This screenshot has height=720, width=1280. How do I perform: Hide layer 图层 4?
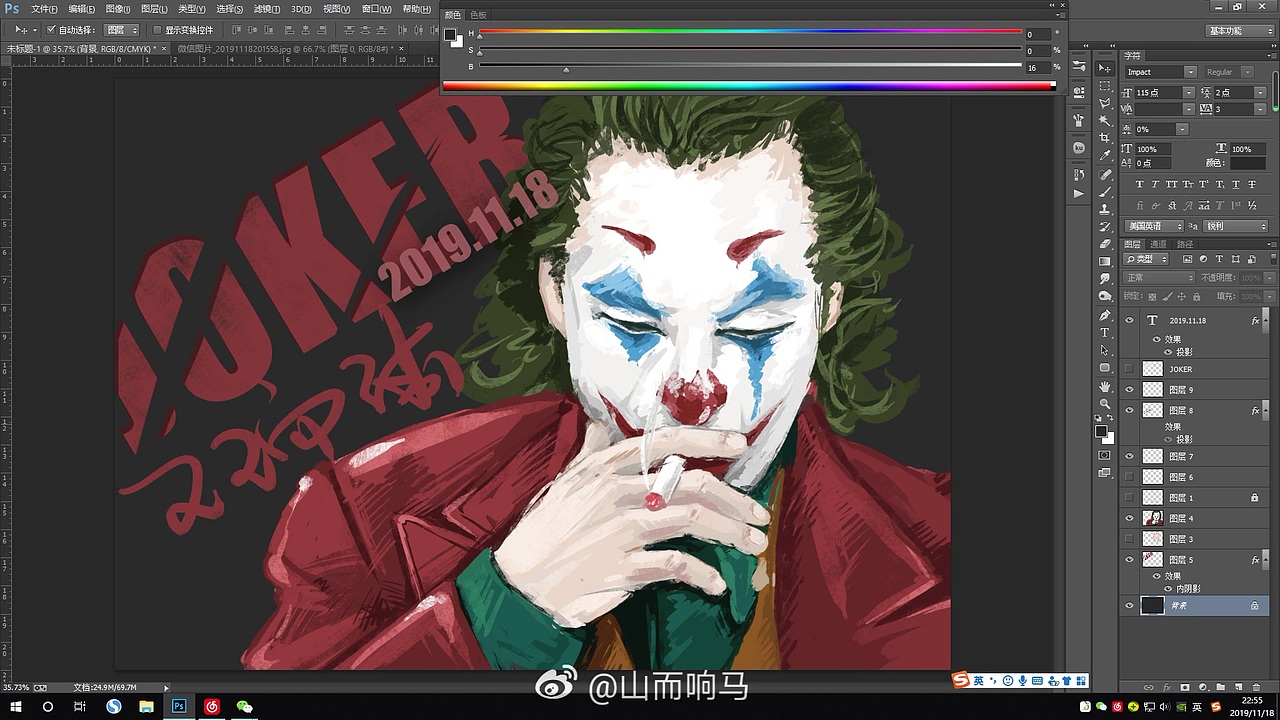[1129, 518]
